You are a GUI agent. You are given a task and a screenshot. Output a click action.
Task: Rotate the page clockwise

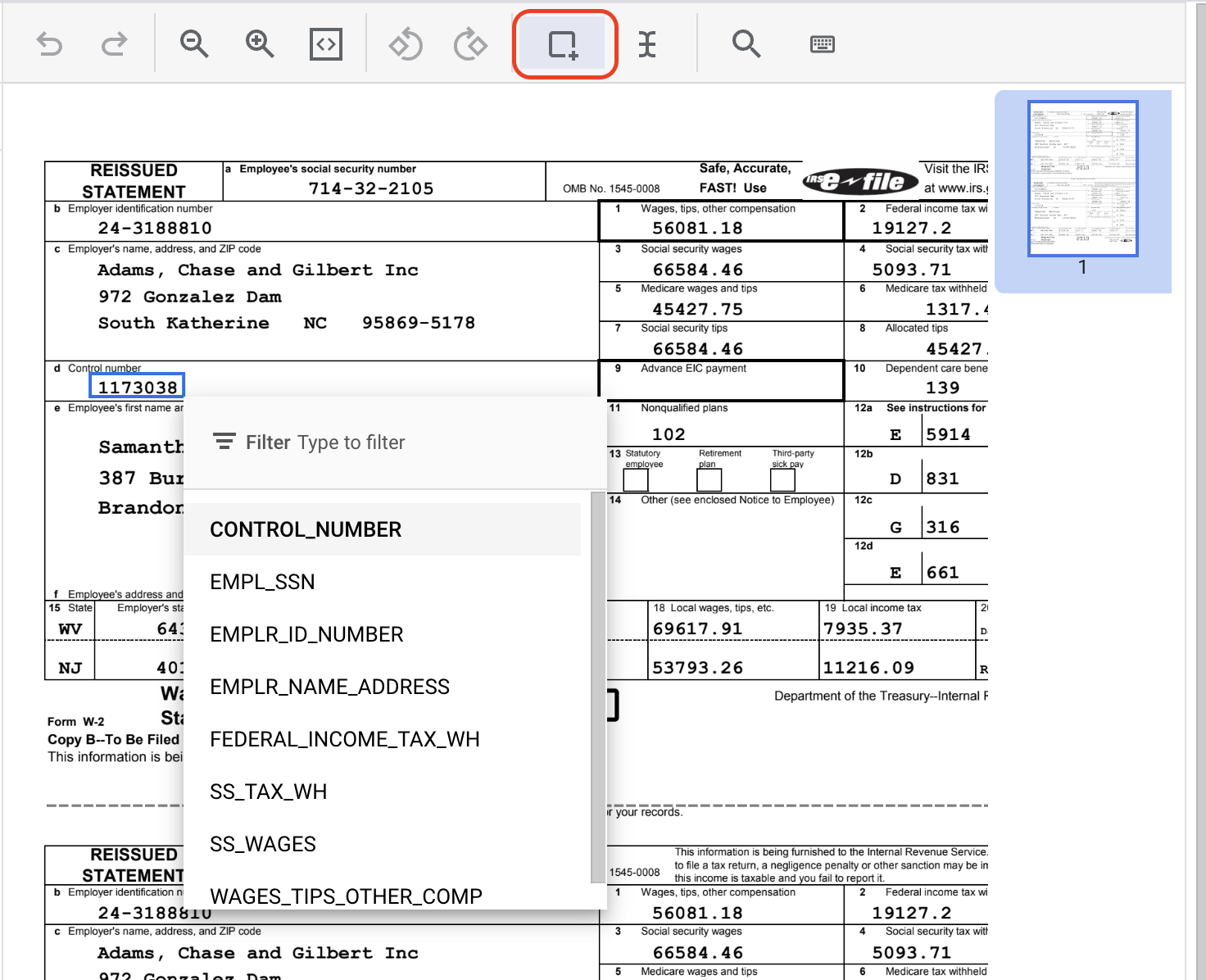tap(469, 43)
